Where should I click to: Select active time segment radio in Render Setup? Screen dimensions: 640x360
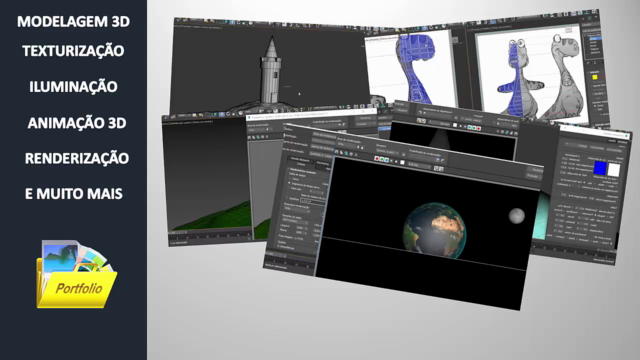click(289, 183)
